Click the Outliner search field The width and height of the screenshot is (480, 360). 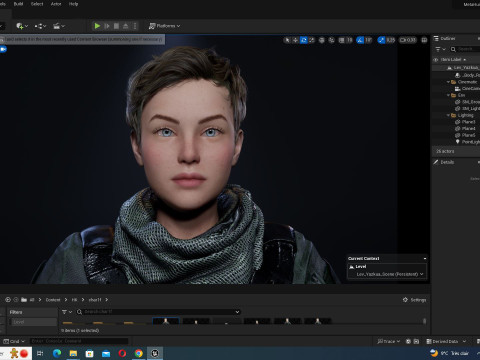coord(465,49)
